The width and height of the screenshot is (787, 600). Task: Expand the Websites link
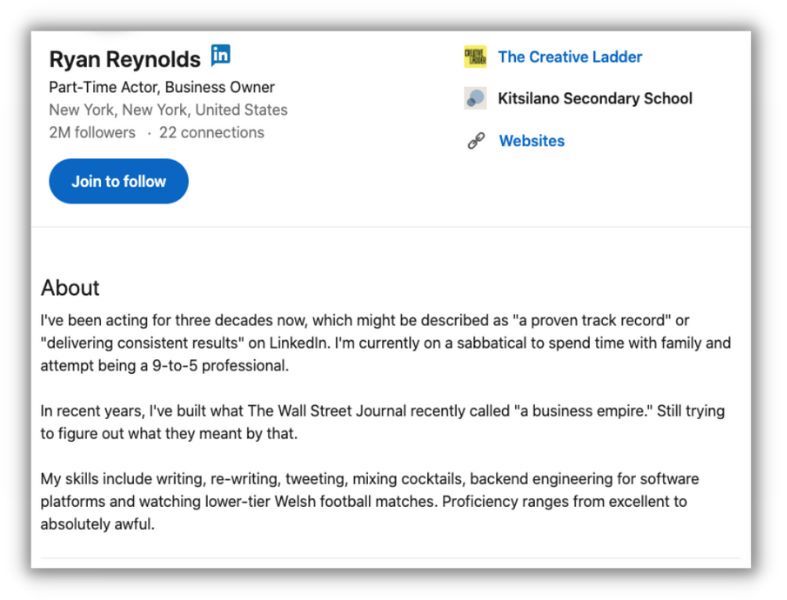(532, 141)
